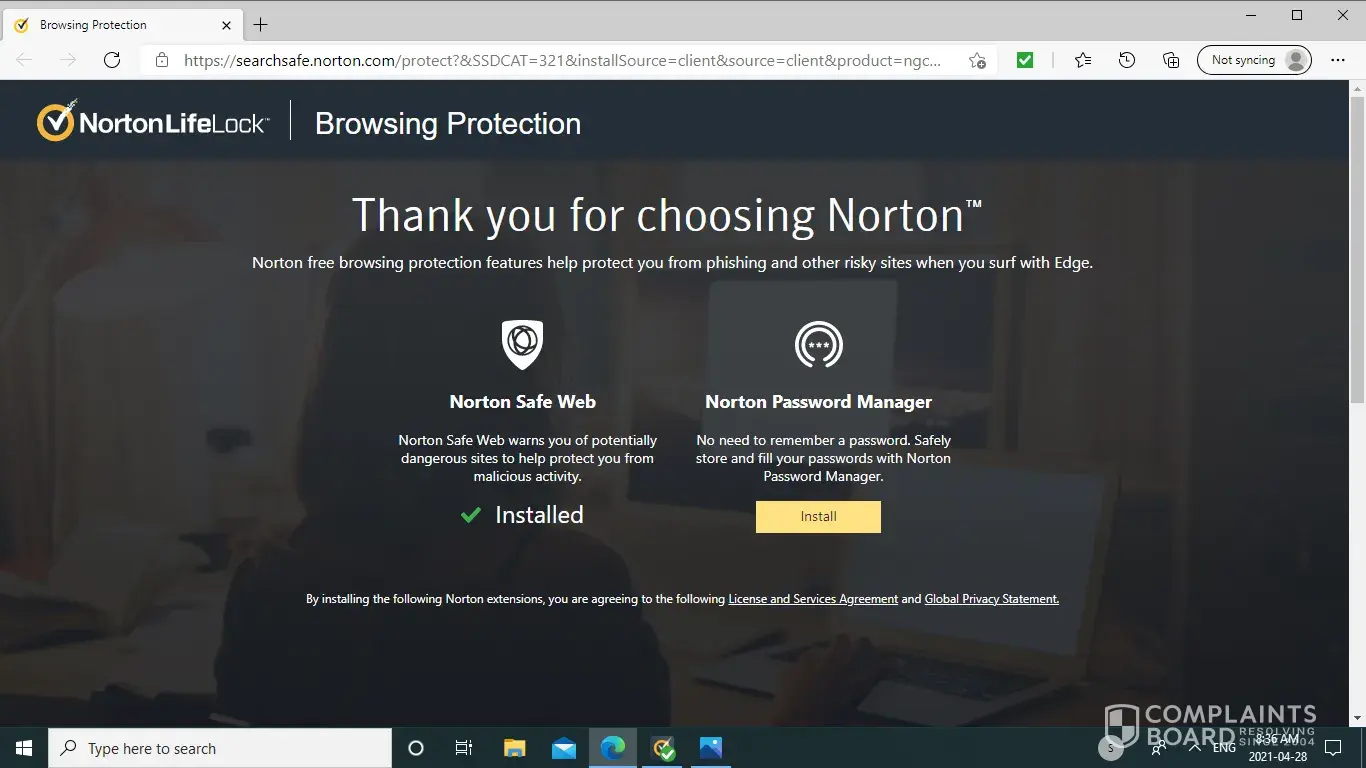
Task: Open the Photos app on taskbar
Action: [x=711, y=748]
